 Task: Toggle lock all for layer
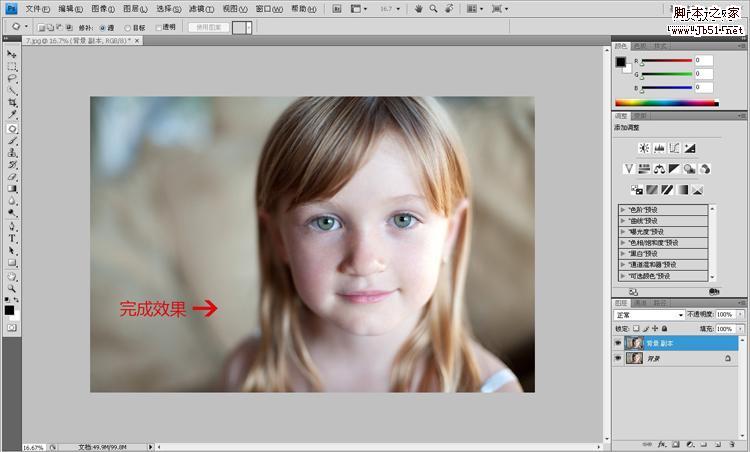coord(664,329)
